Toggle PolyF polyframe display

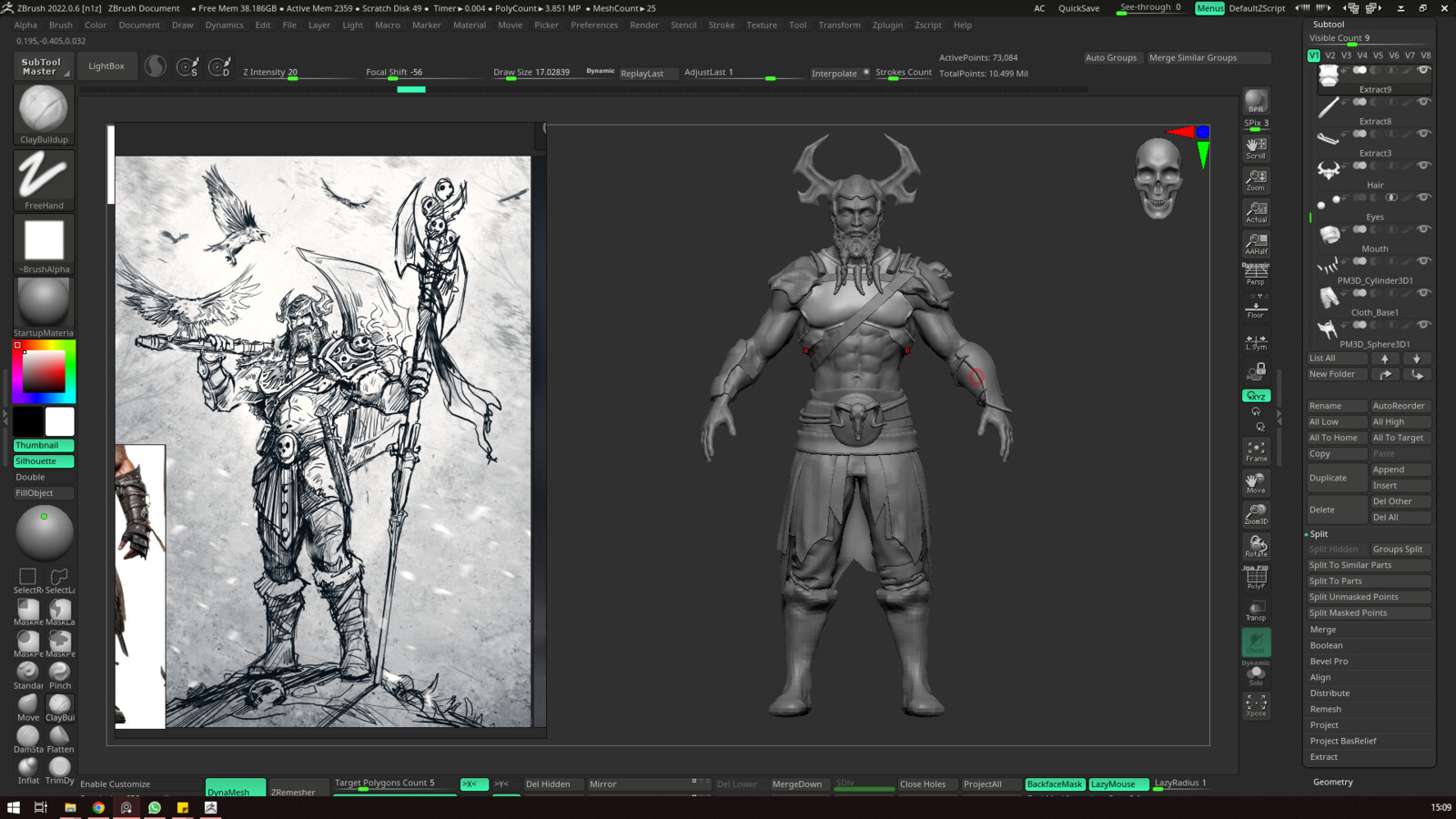pyautogui.click(x=1256, y=578)
